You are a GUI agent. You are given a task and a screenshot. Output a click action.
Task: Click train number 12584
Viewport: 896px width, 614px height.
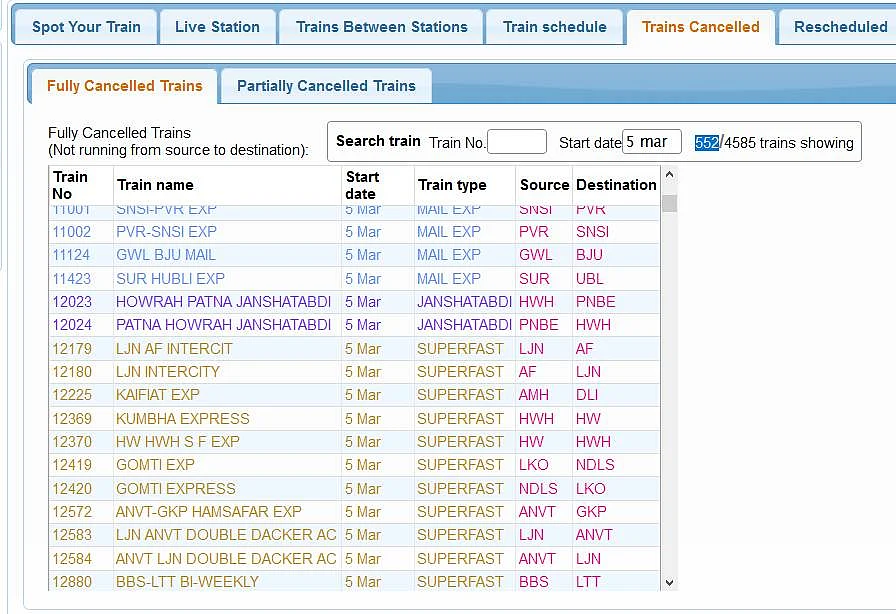(x=71, y=559)
